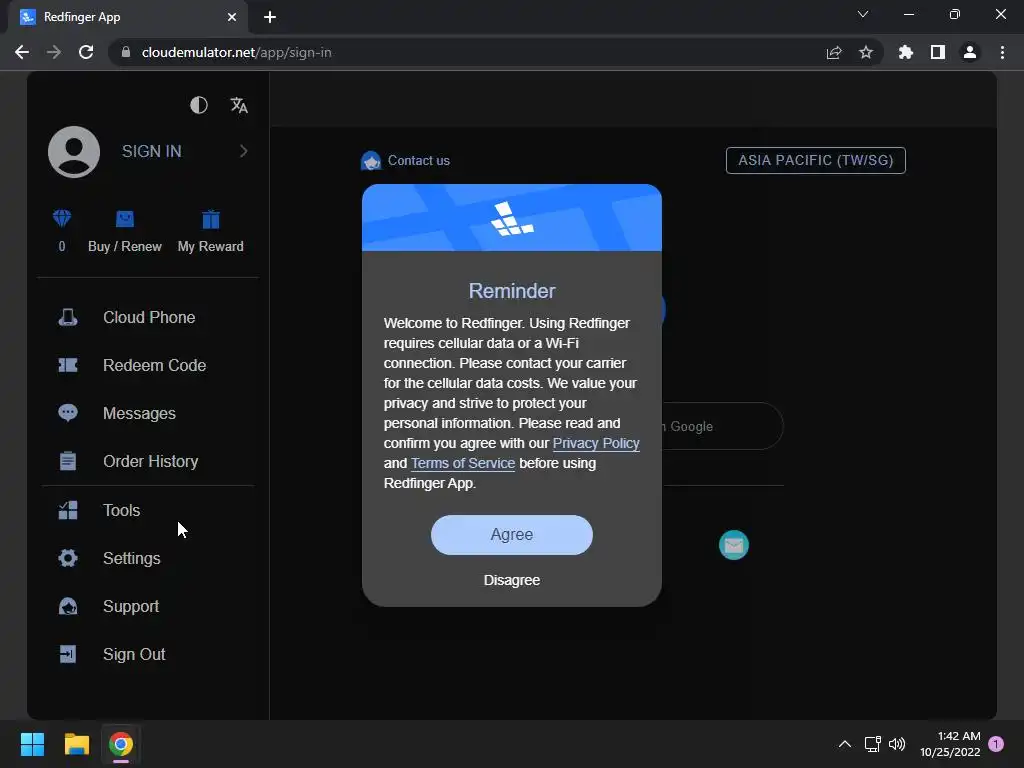Click the Messages chat bubble icon

coord(68,413)
